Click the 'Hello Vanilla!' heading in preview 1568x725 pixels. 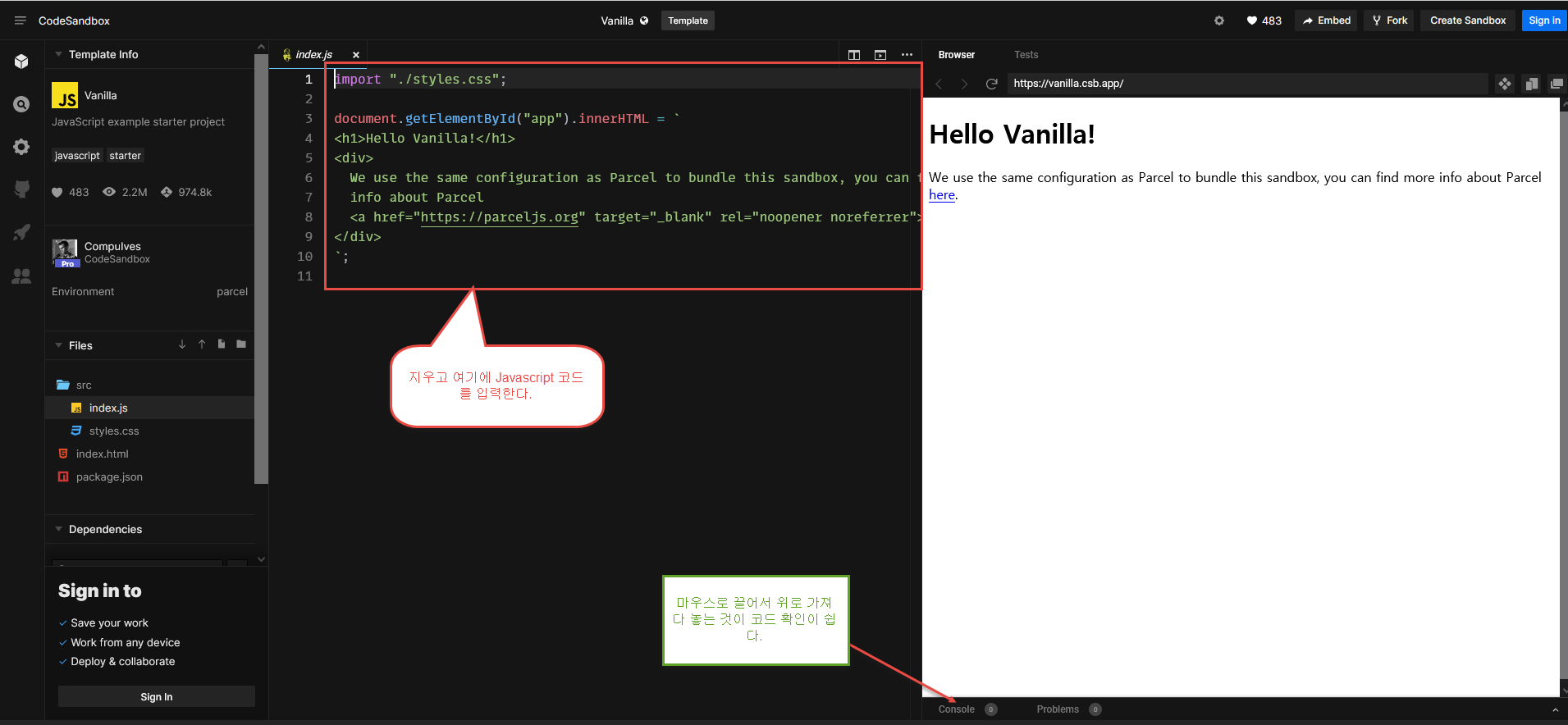(1012, 135)
